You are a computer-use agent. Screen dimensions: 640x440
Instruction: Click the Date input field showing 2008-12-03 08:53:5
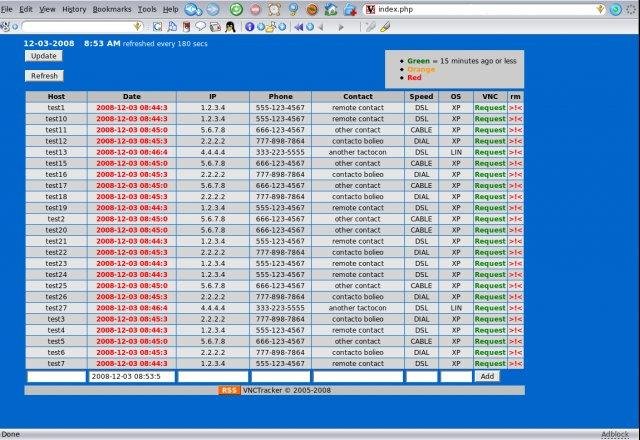click(x=131, y=376)
